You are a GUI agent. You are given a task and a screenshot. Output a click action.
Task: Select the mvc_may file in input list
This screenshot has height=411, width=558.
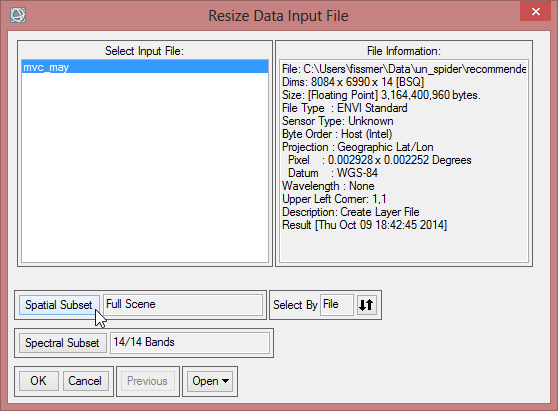point(145,67)
